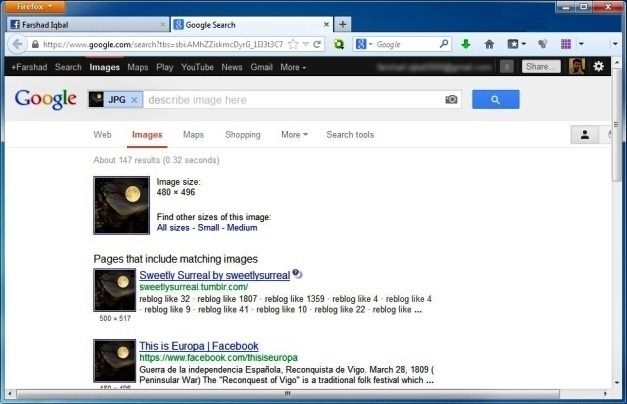Switch to the Maps results tab
The height and width of the screenshot is (404, 627).
click(x=194, y=135)
